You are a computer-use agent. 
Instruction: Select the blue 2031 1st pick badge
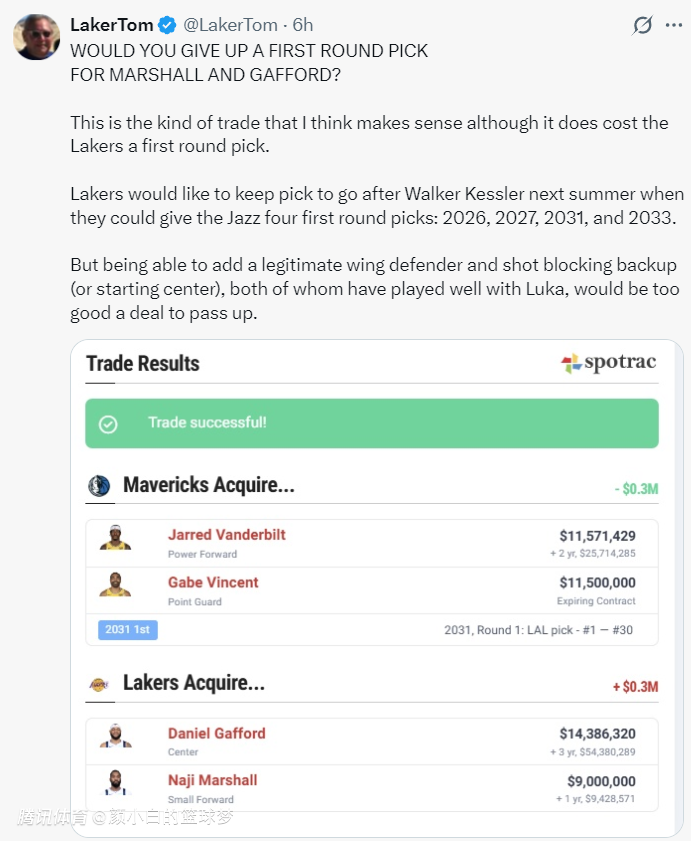click(x=128, y=630)
